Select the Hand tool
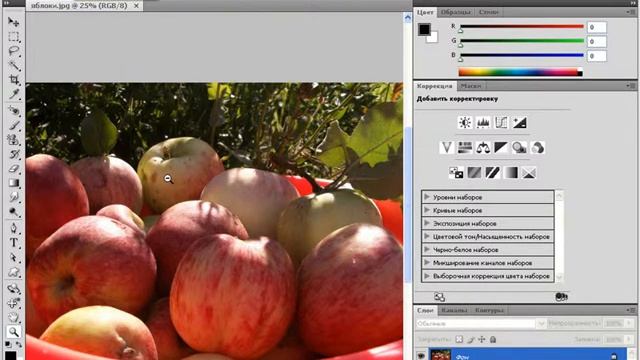Image resolution: width=640 pixels, height=360 pixels. [x=13, y=317]
